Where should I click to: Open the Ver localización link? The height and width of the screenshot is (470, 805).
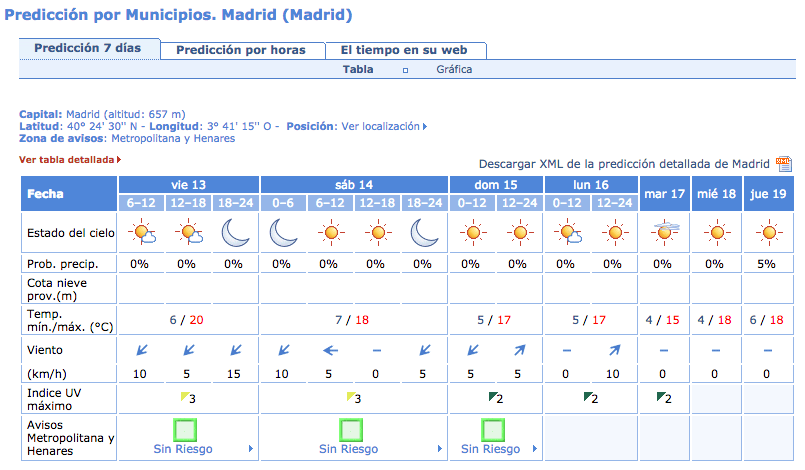coord(384,126)
